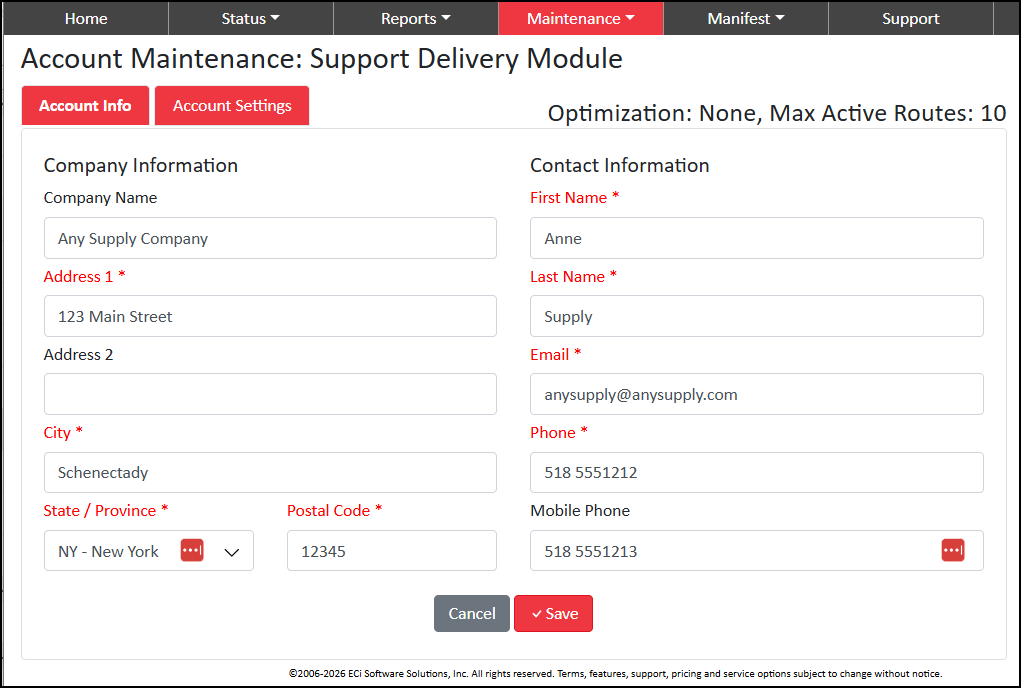Viewport: 1021px width, 688px height.
Task: Save the account information
Action: pos(553,613)
